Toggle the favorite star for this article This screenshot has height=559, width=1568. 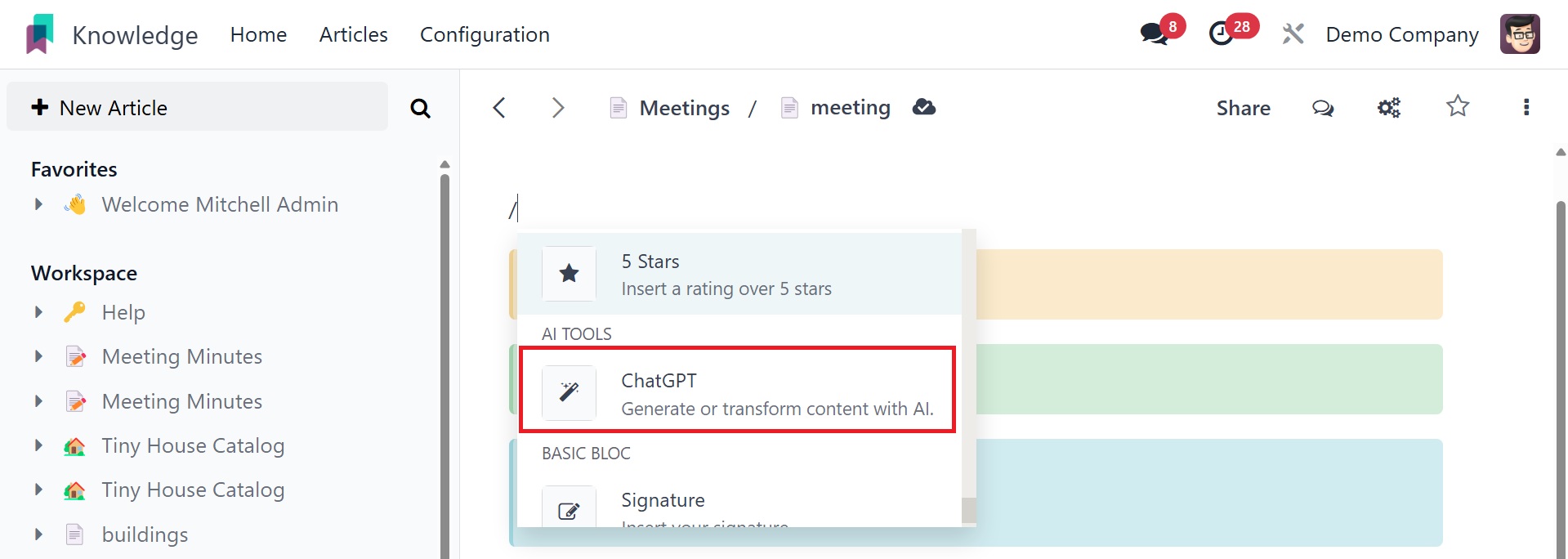[1458, 107]
